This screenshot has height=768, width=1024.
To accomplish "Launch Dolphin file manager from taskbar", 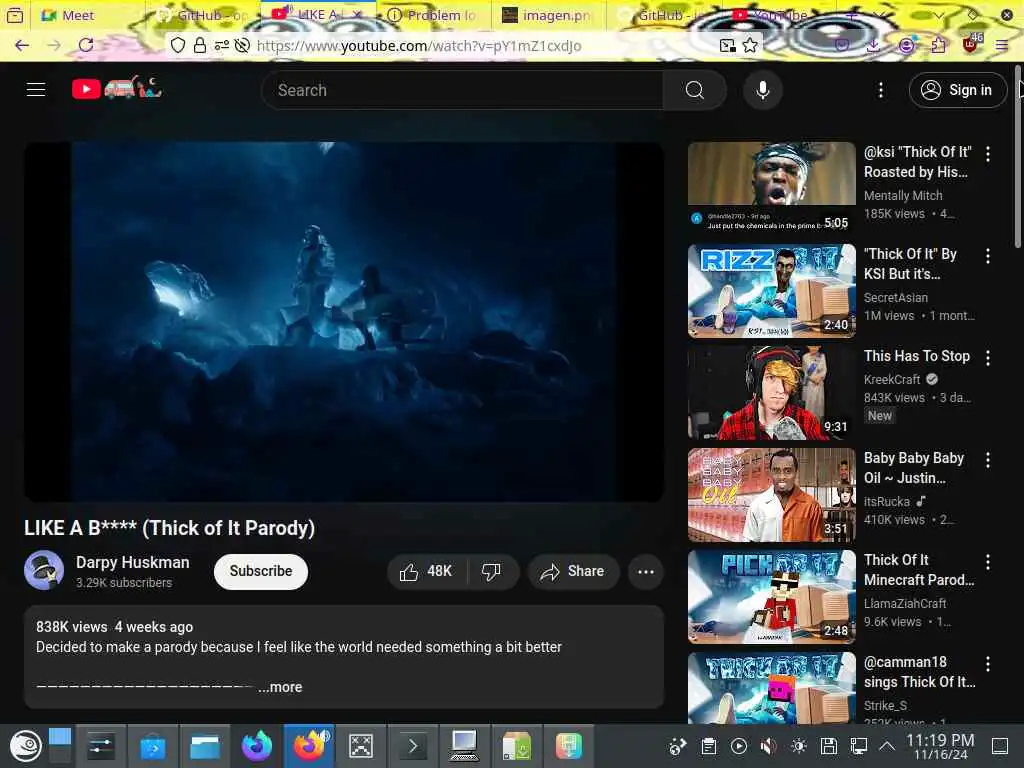I will coord(204,746).
